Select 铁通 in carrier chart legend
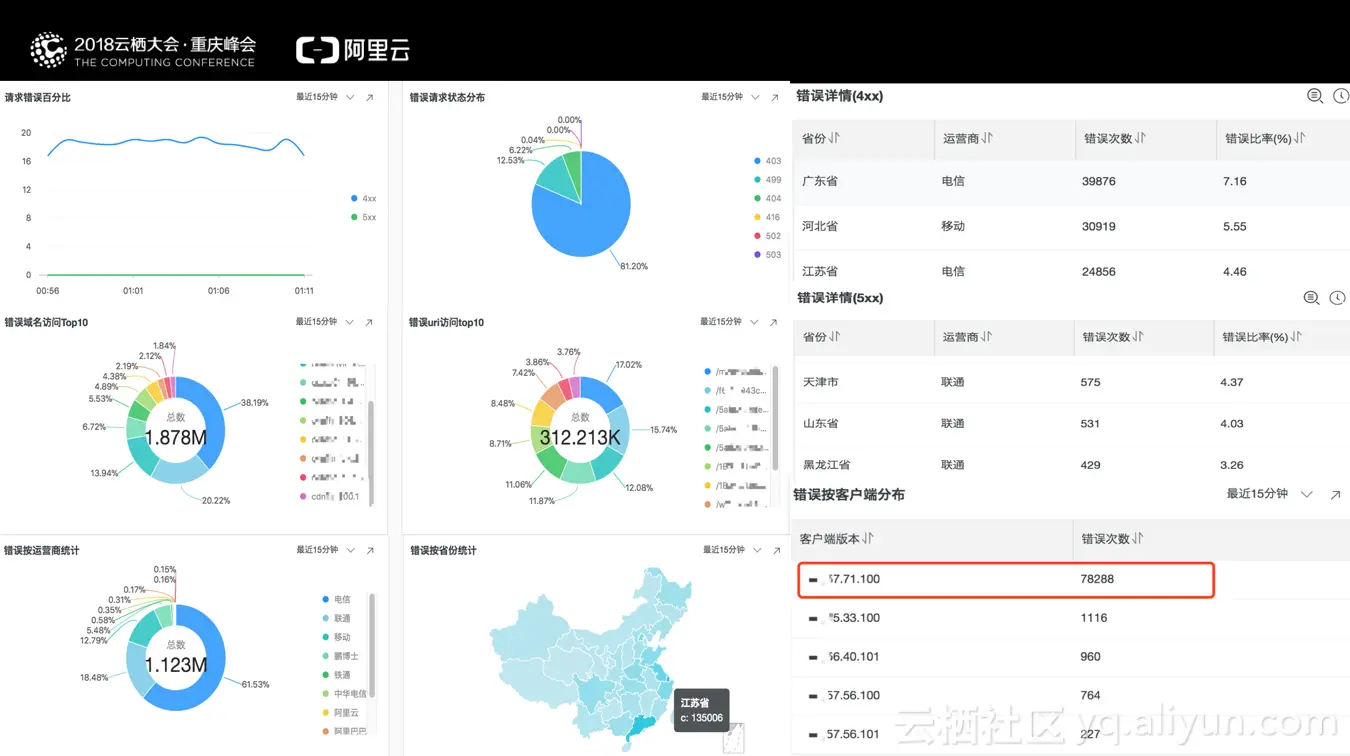This screenshot has width=1350, height=756. (x=336, y=675)
